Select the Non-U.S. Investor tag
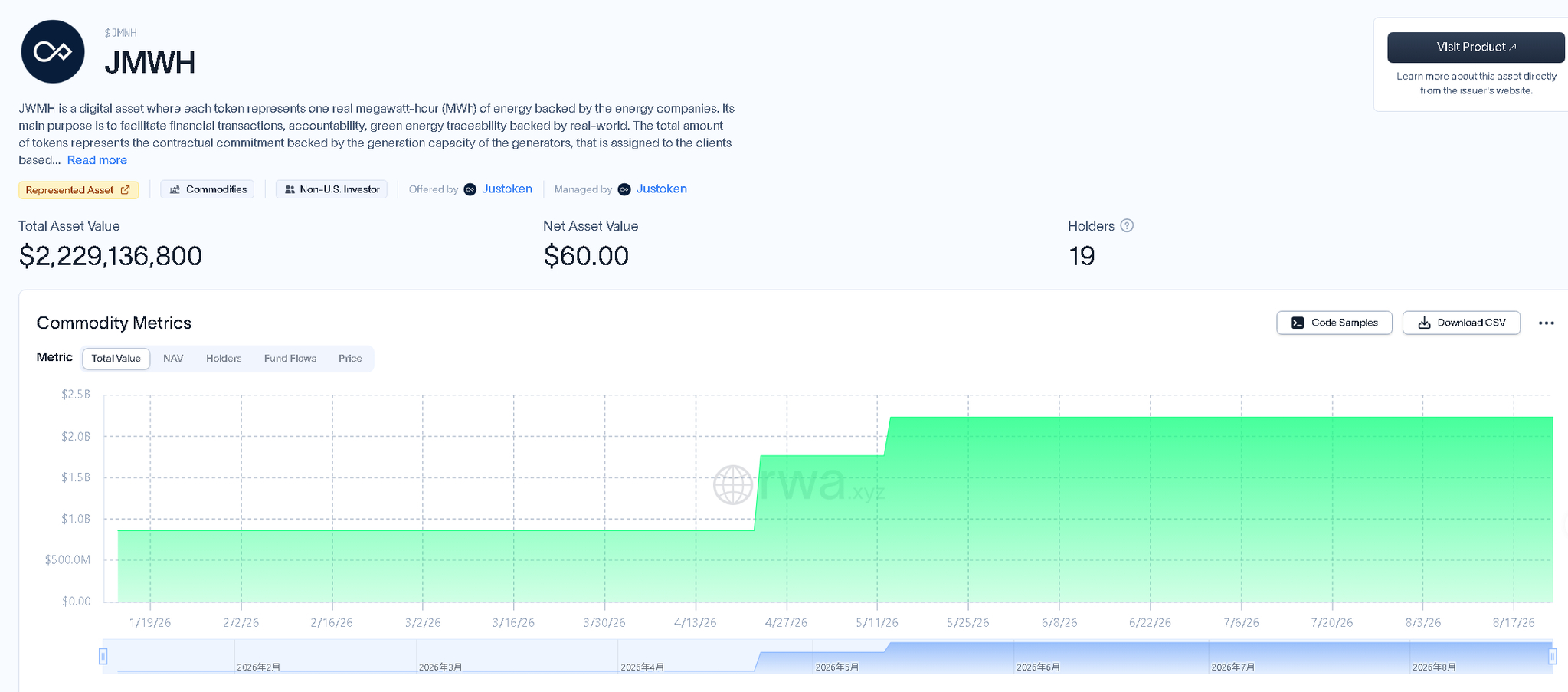1568x692 pixels. [x=332, y=189]
